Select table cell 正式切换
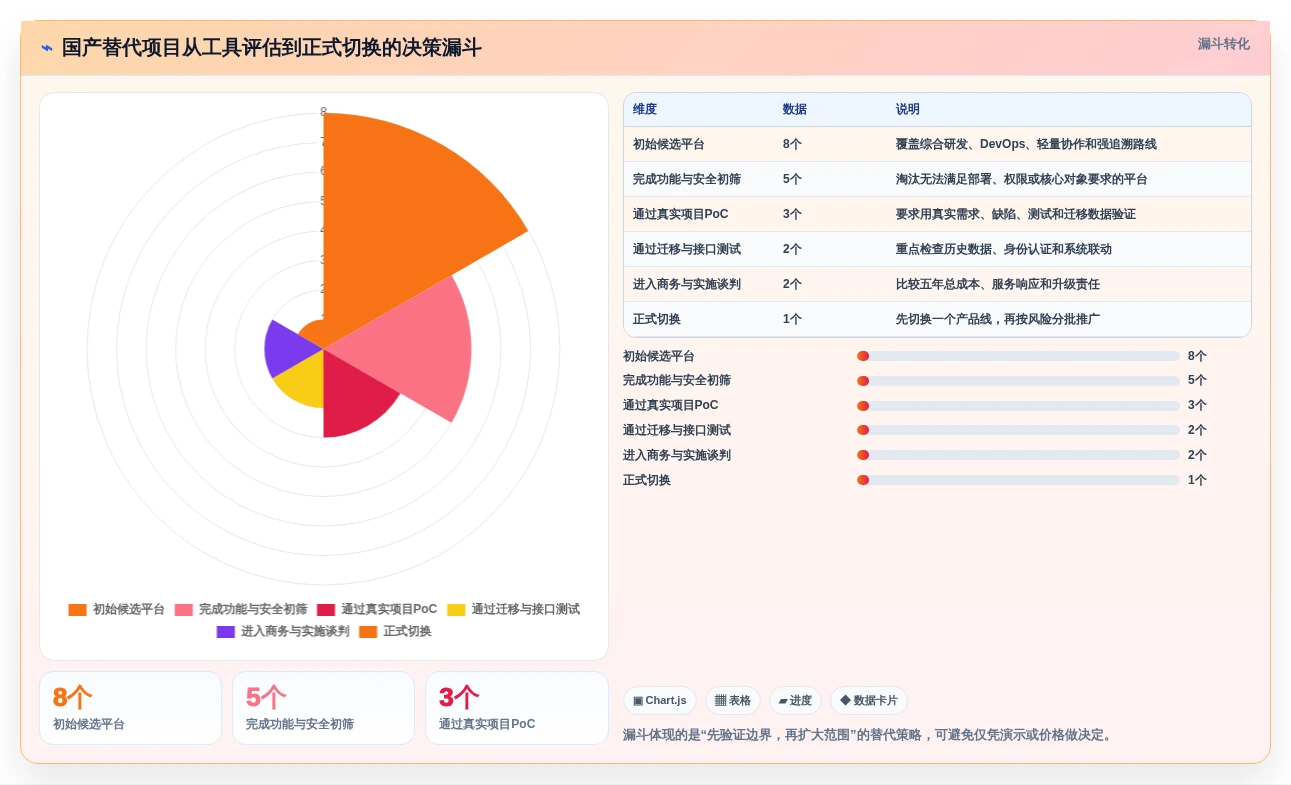 point(657,319)
